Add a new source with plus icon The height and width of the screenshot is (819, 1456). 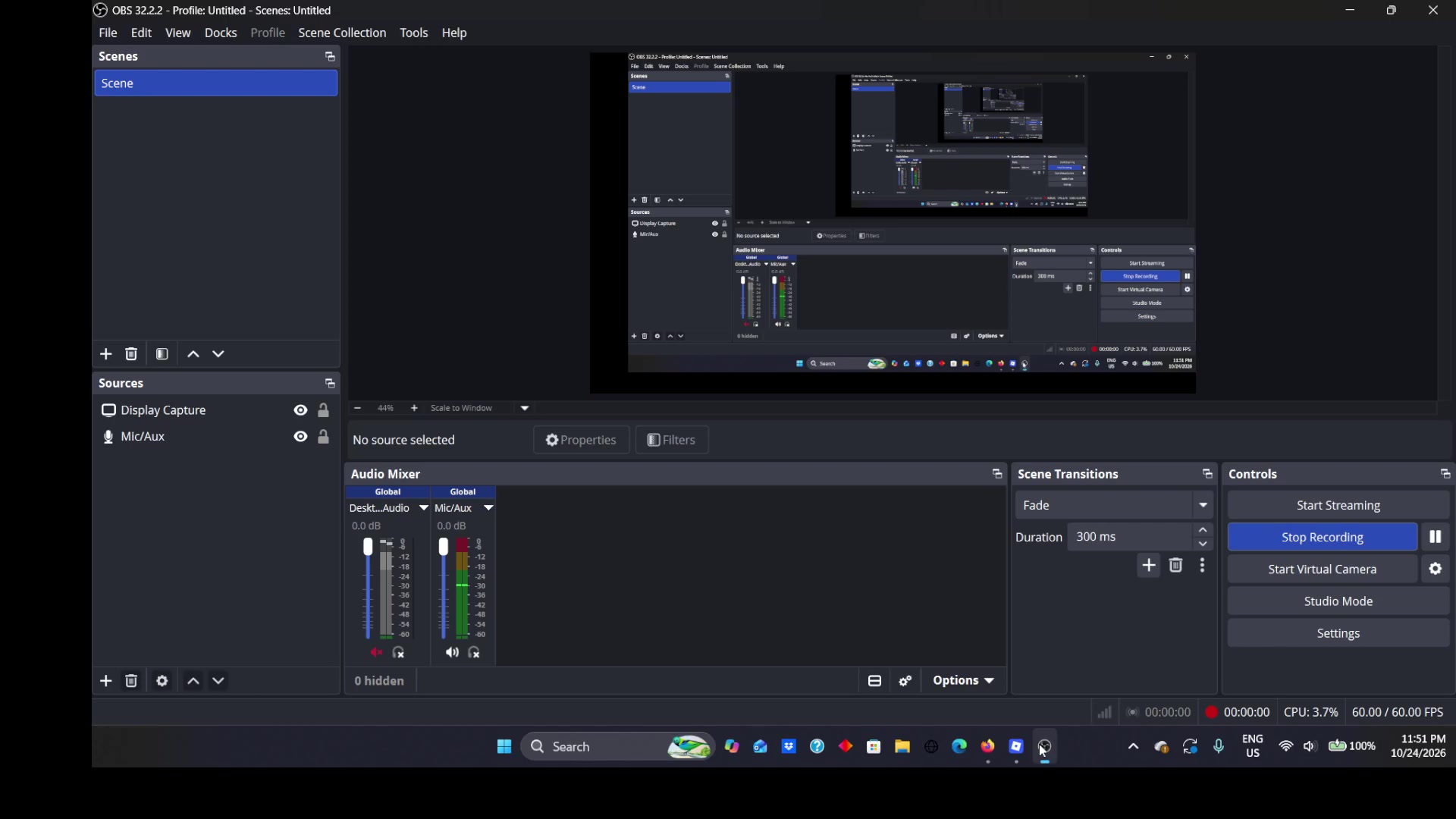(106, 682)
